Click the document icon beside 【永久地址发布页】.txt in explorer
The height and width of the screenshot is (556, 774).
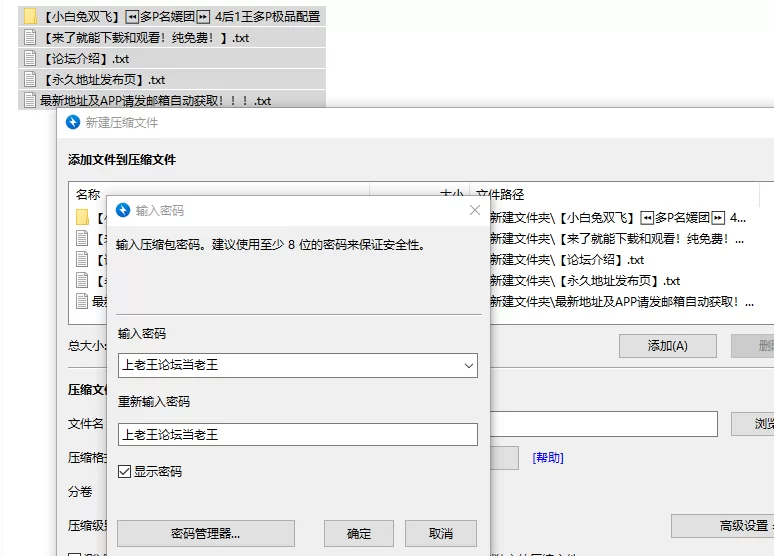pos(30,79)
